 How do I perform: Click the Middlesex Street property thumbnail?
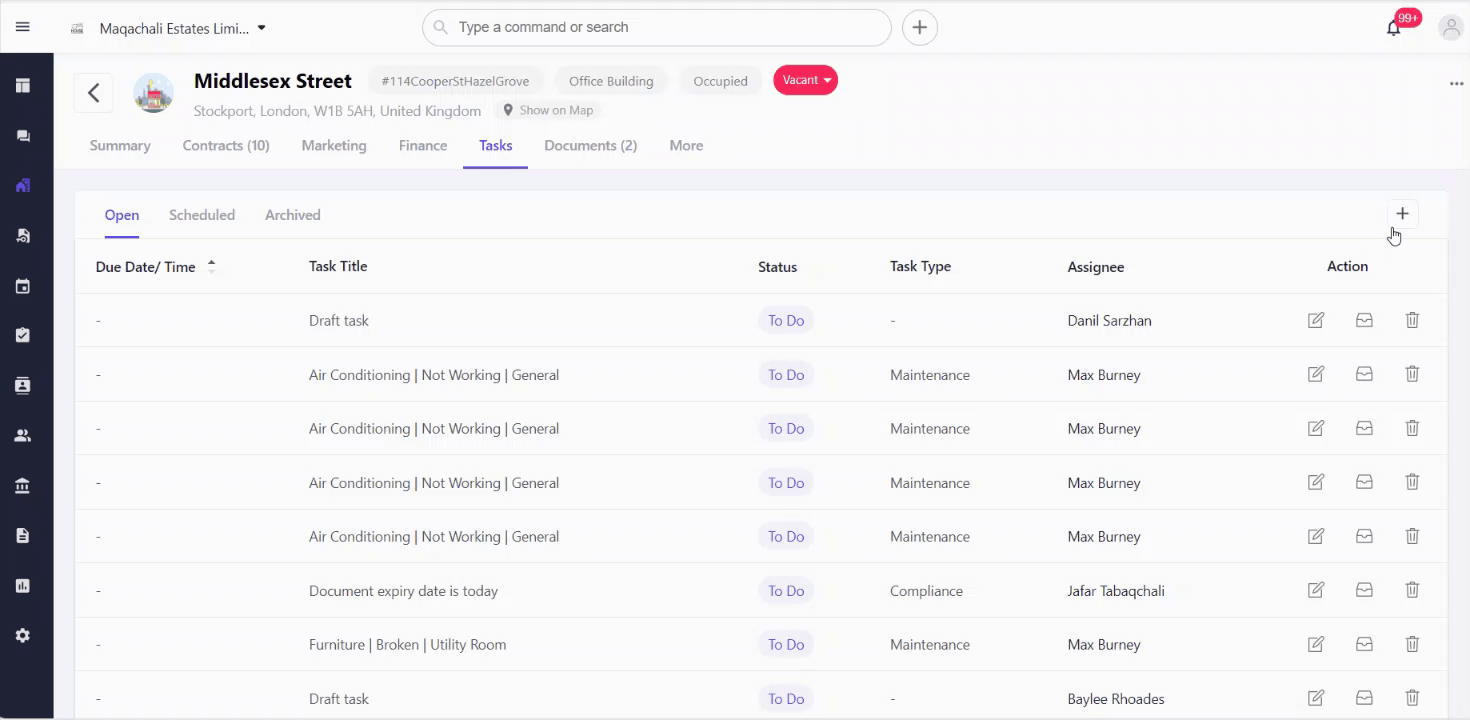pyautogui.click(x=153, y=93)
